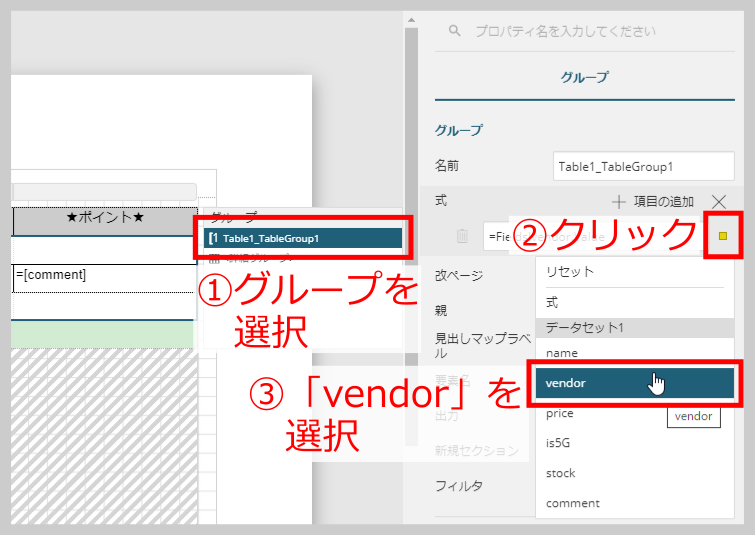Click the 親 property label
Screen dimensions: 755x535
(x=441, y=310)
